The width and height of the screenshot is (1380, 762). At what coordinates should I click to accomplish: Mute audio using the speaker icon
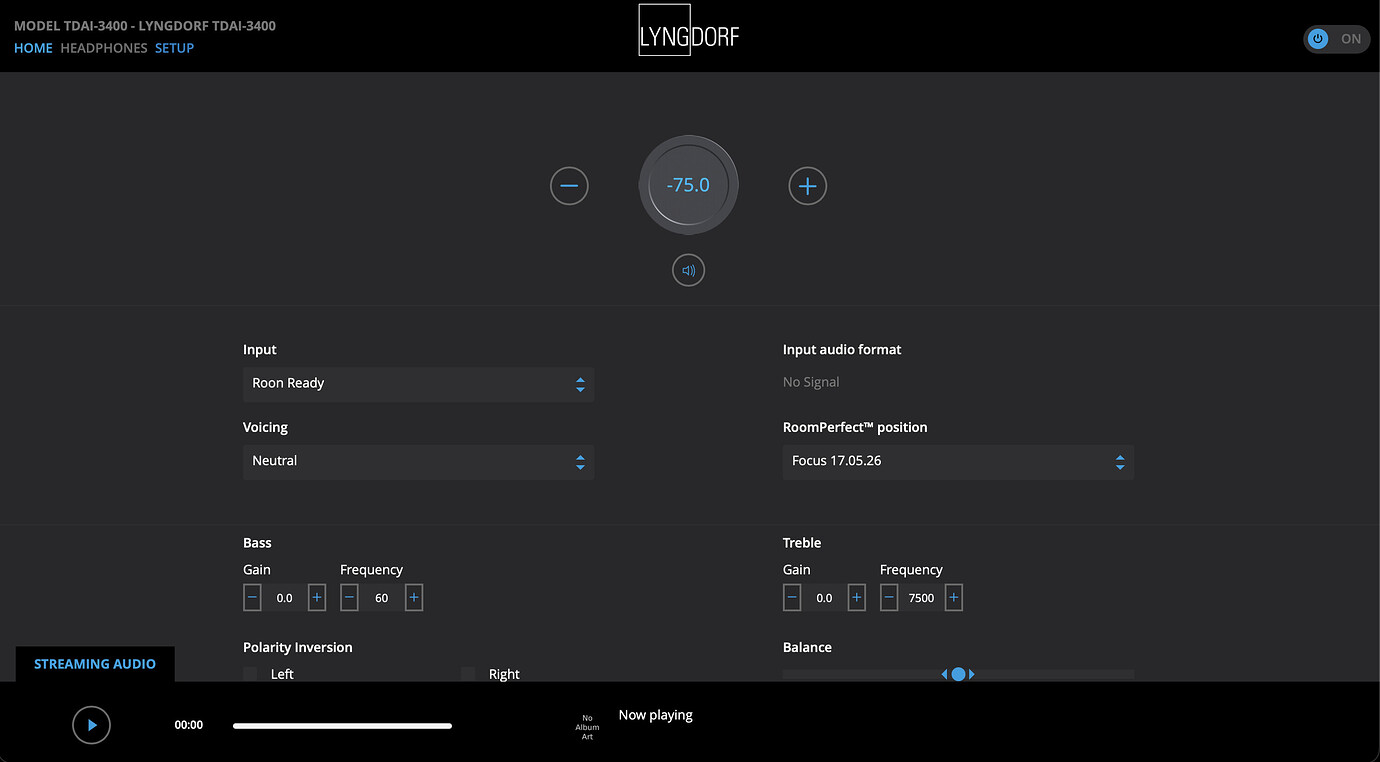pyautogui.click(x=688, y=270)
